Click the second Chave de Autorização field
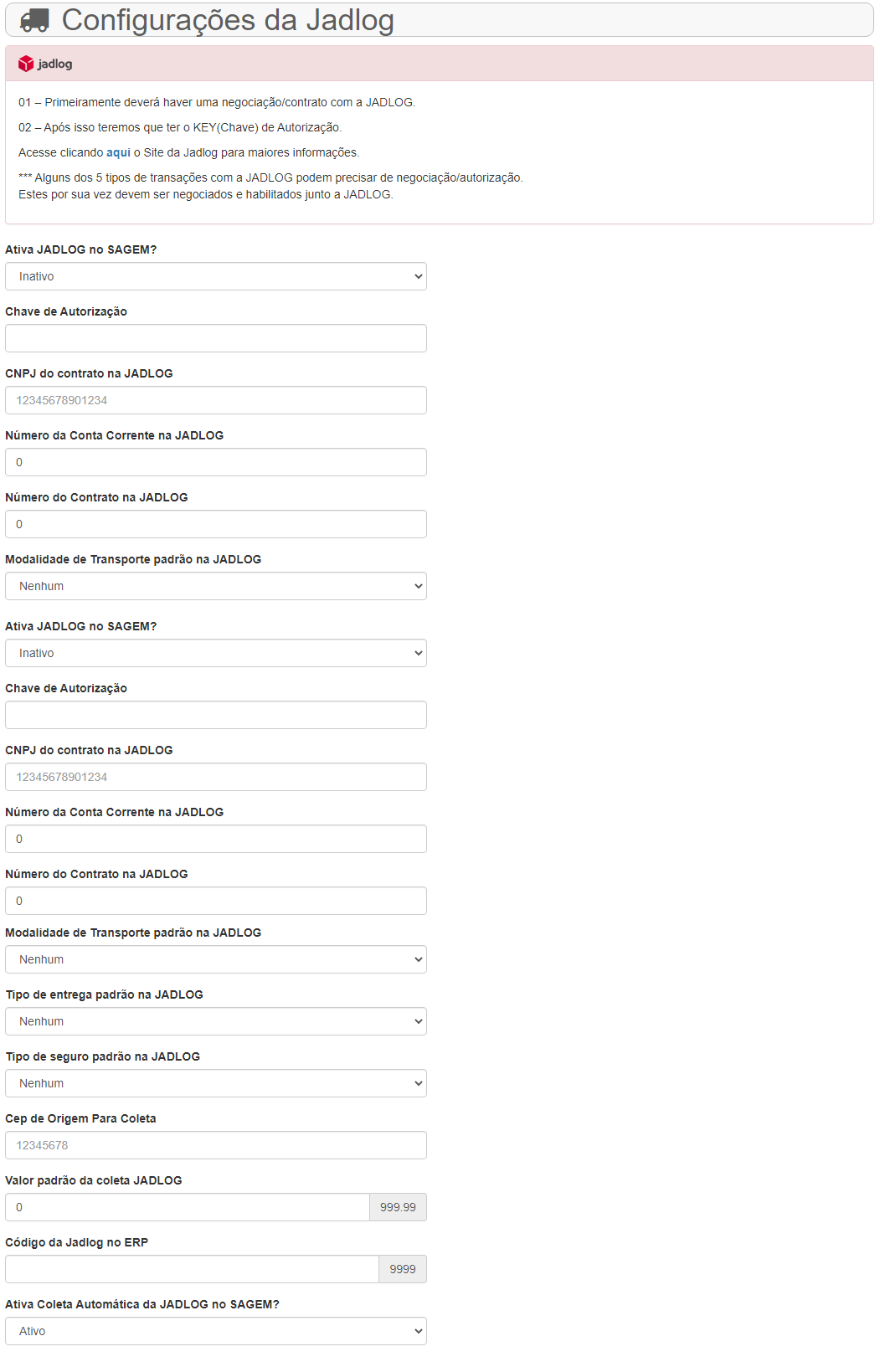The image size is (880, 1372). point(216,715)
